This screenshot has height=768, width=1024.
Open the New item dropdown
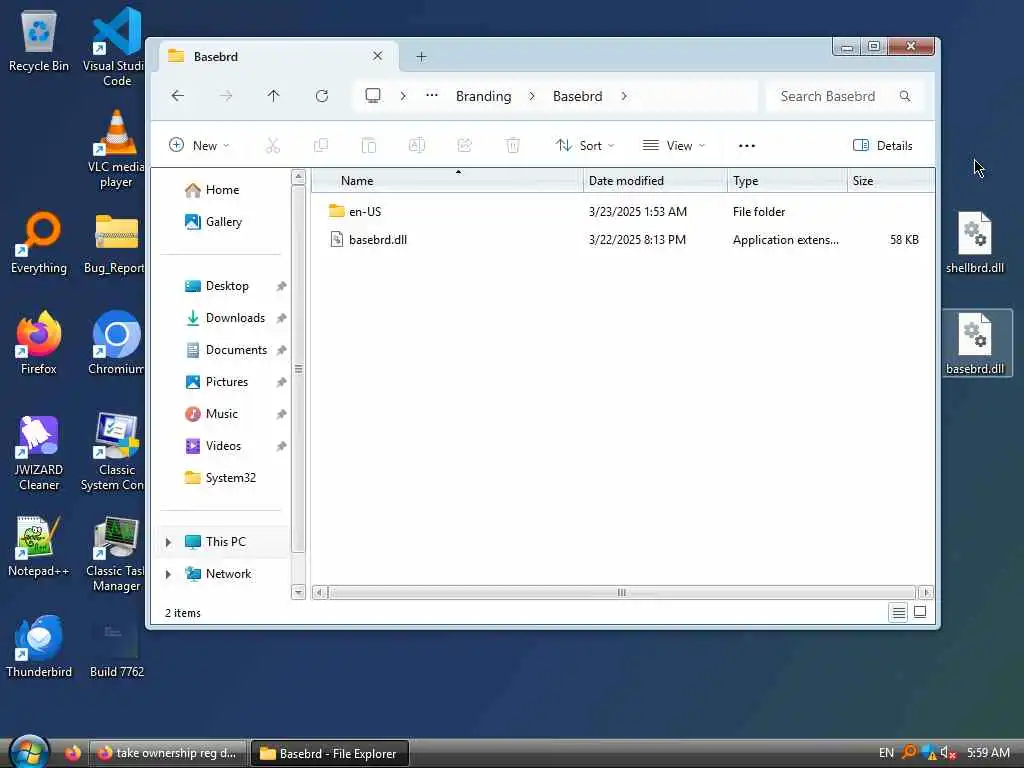tap(199, 146)
